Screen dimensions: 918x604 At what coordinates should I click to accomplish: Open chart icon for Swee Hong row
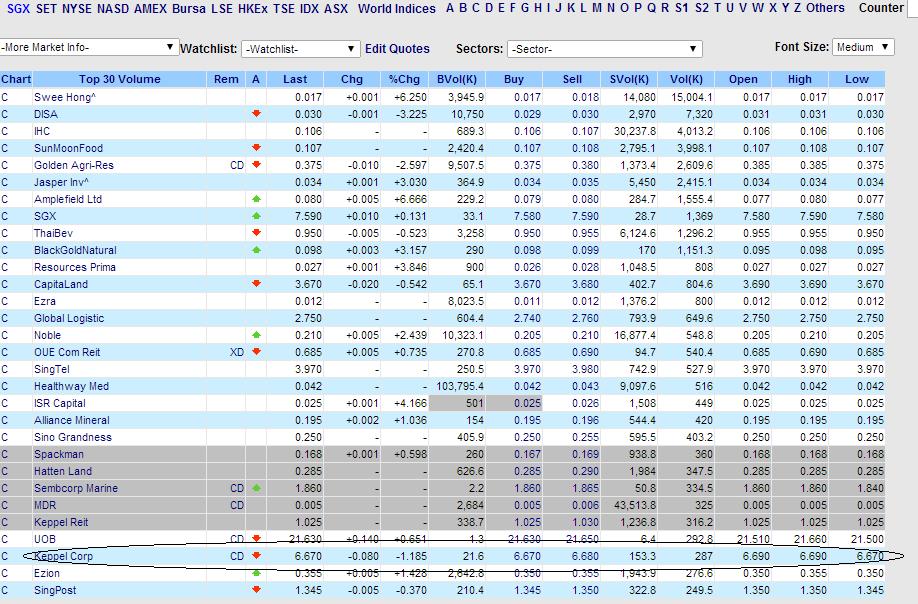coord(5,97)
